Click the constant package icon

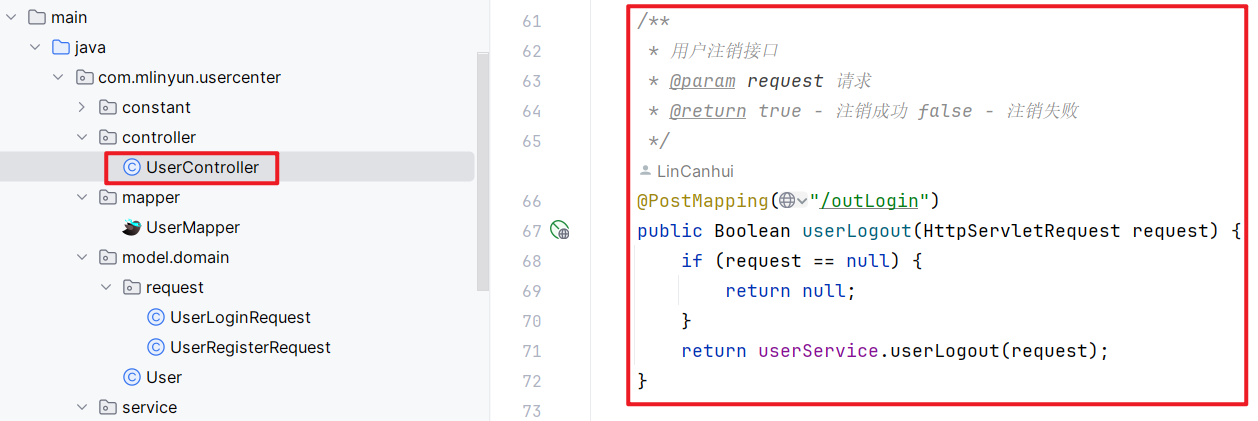pyautogui.click(x=107, y=107)
